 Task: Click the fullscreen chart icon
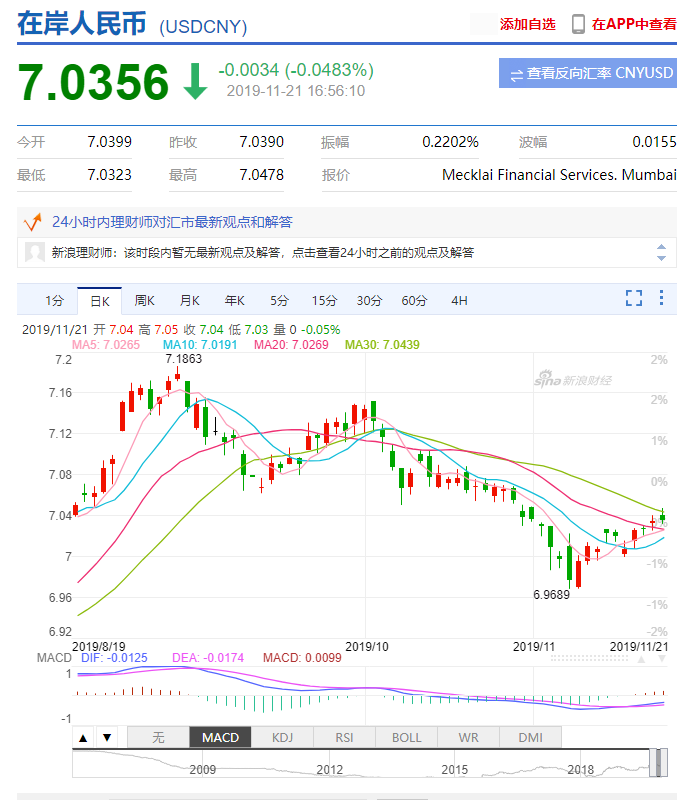[633, 298]
